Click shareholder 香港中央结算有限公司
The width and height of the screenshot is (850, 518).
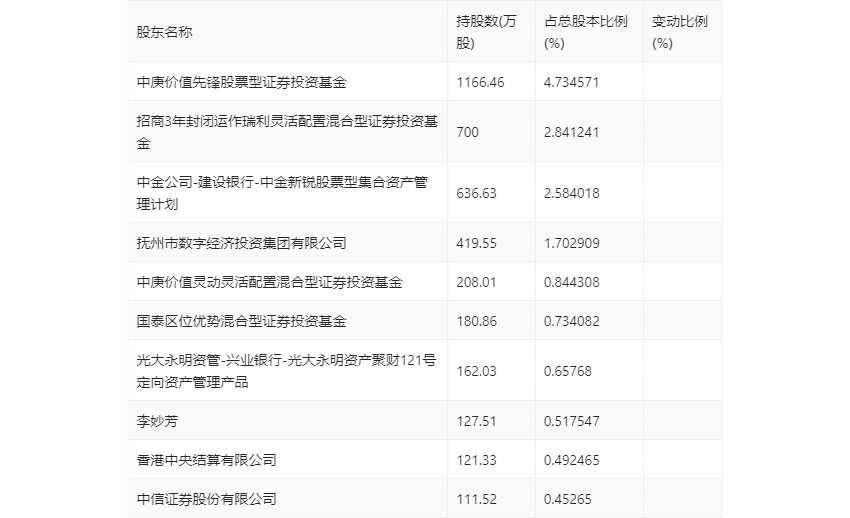(x=207, y=460)
